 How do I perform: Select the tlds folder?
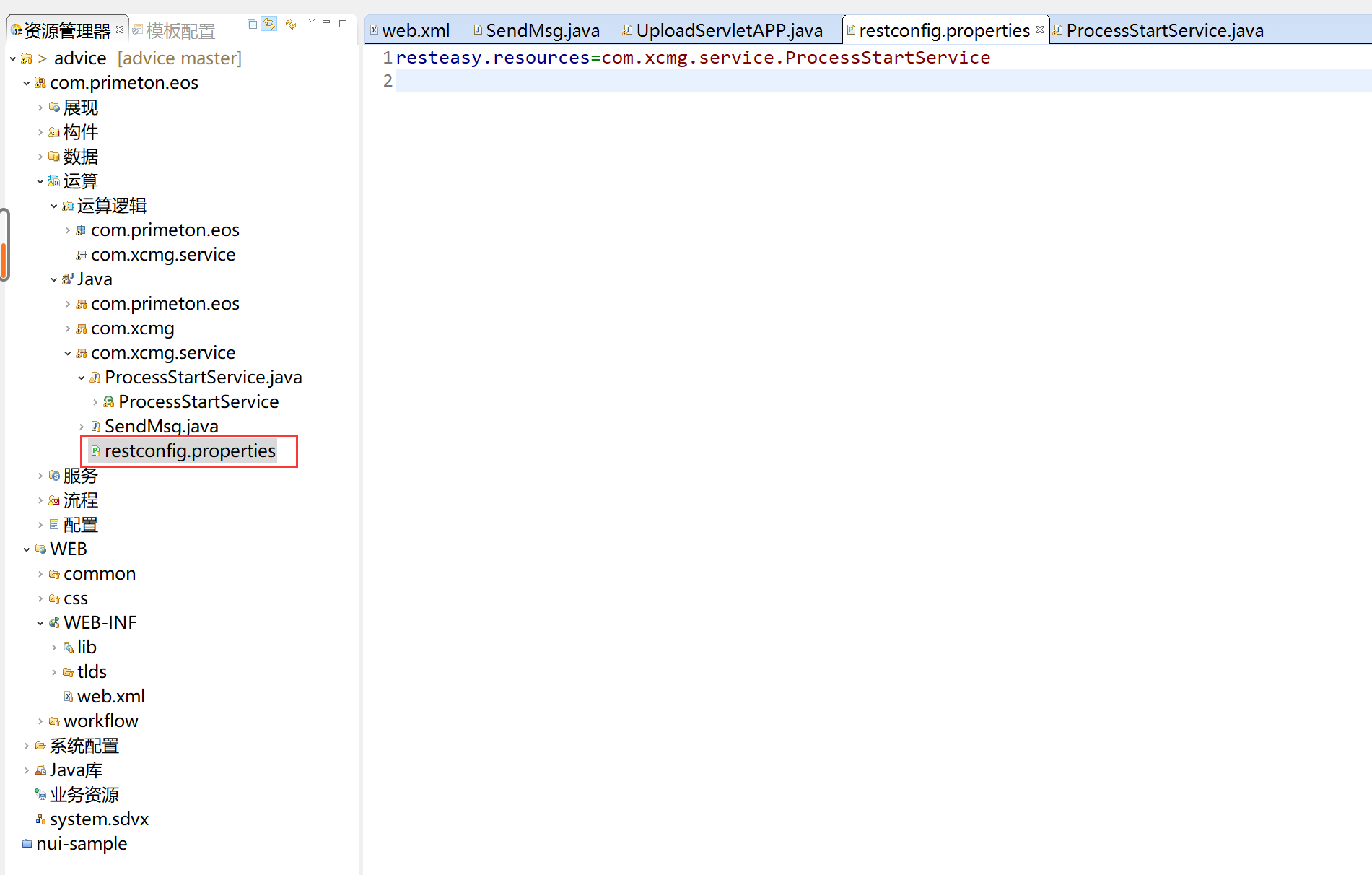tap(92, 672)
